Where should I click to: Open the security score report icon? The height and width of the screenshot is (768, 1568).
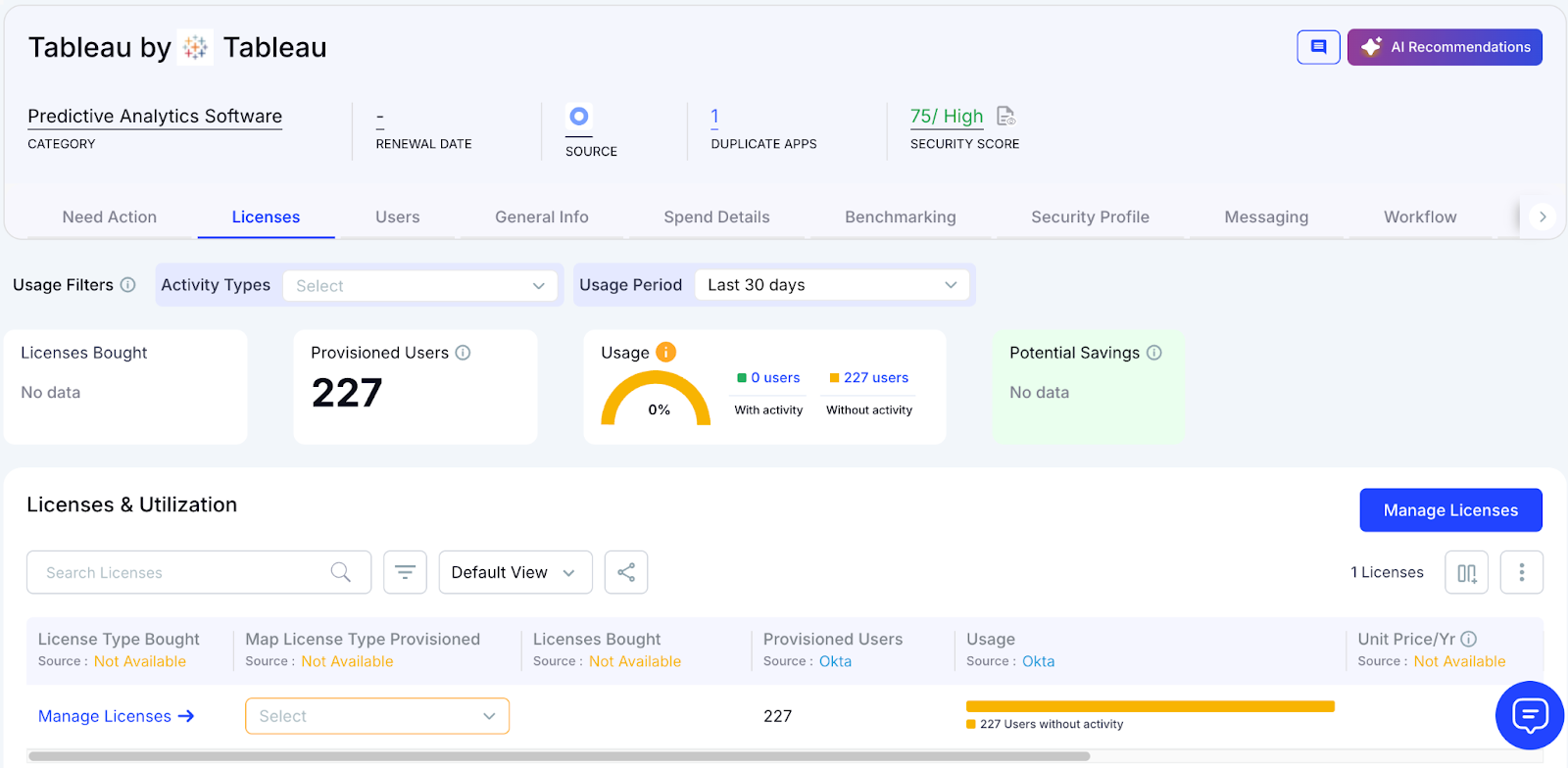1006,117
